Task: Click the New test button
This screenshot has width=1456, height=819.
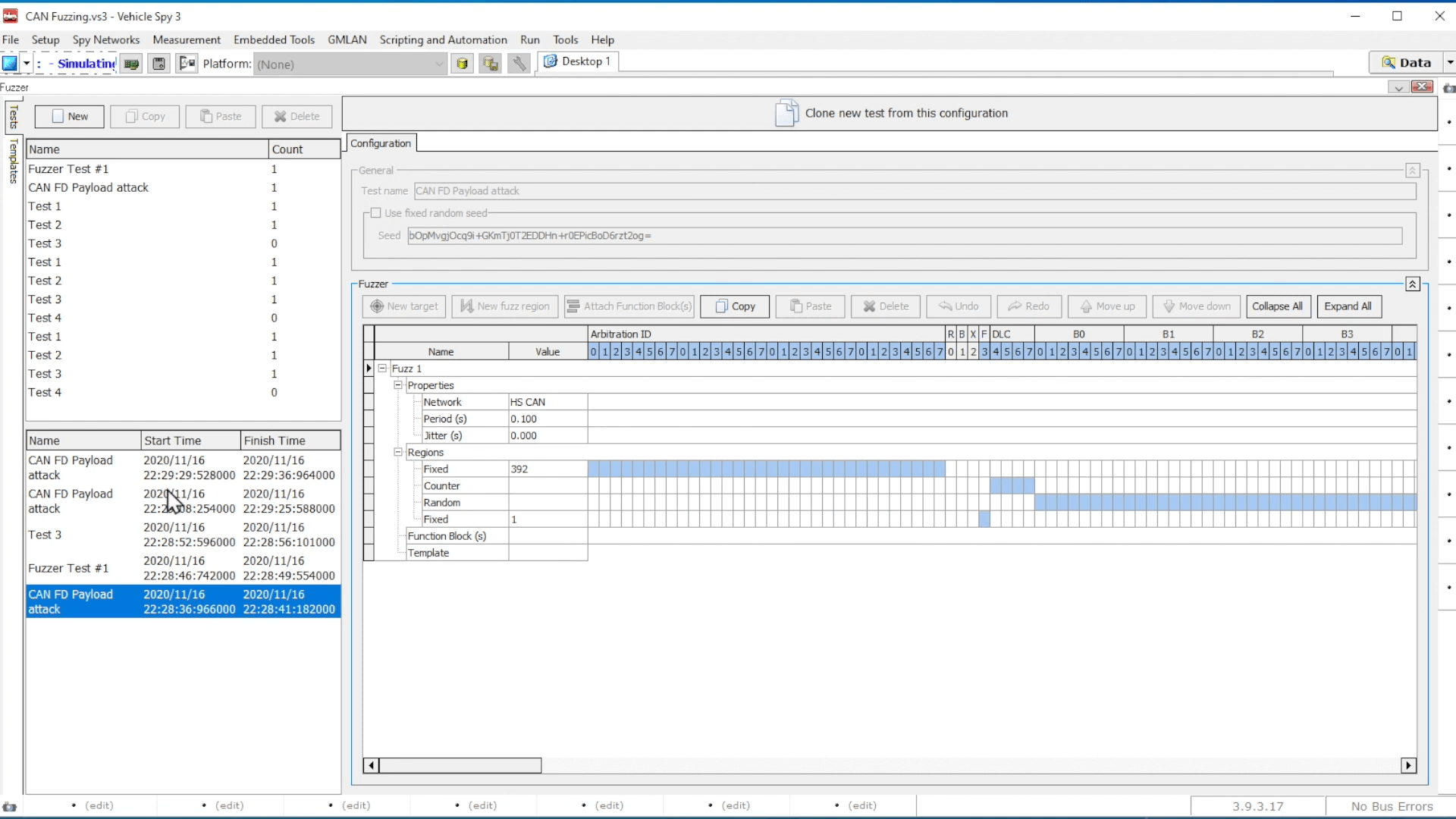Action: click(x=69, y=116)
